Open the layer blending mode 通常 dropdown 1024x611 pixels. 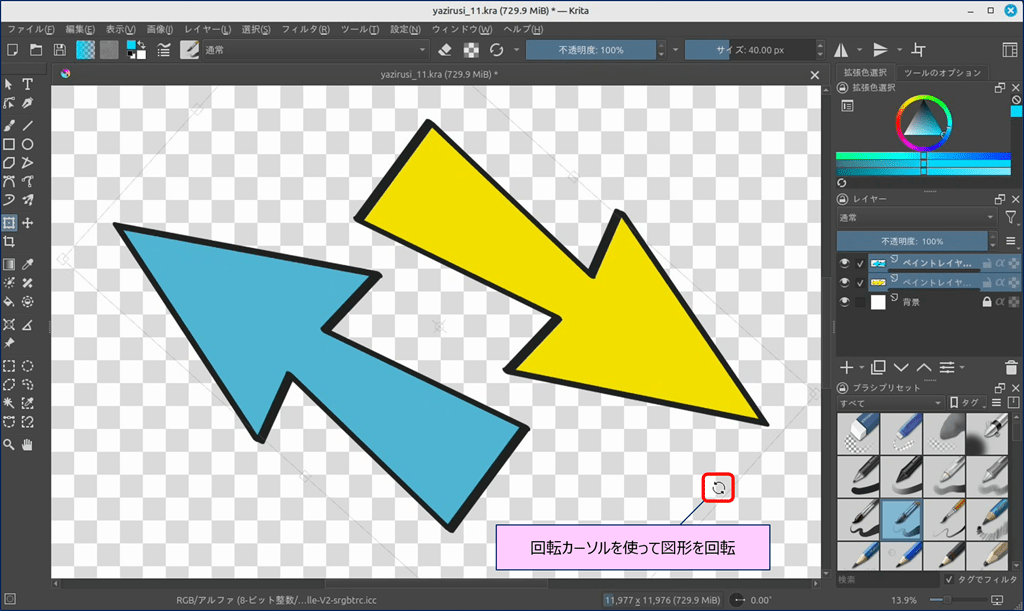coord(916,217)
